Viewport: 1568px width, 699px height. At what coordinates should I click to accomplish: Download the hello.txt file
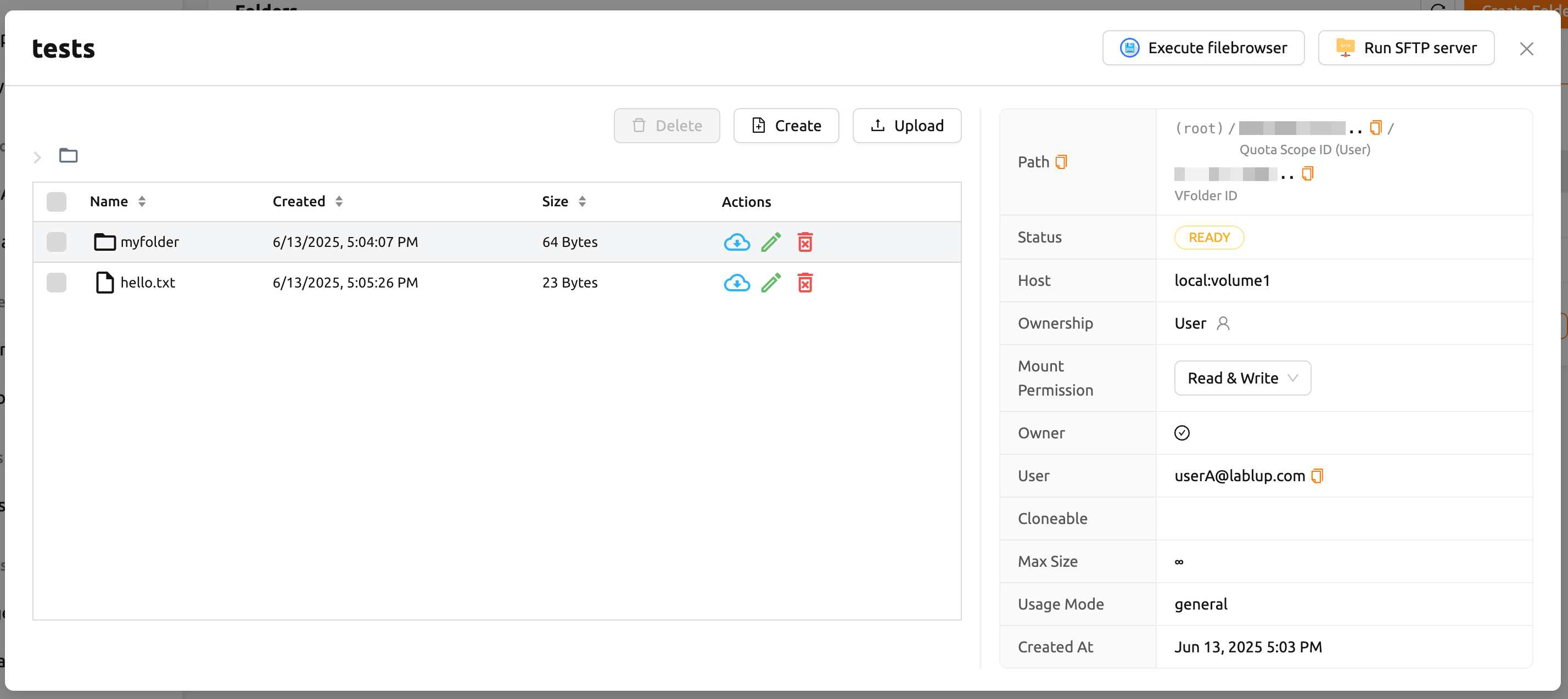click(x=737, y=283)
